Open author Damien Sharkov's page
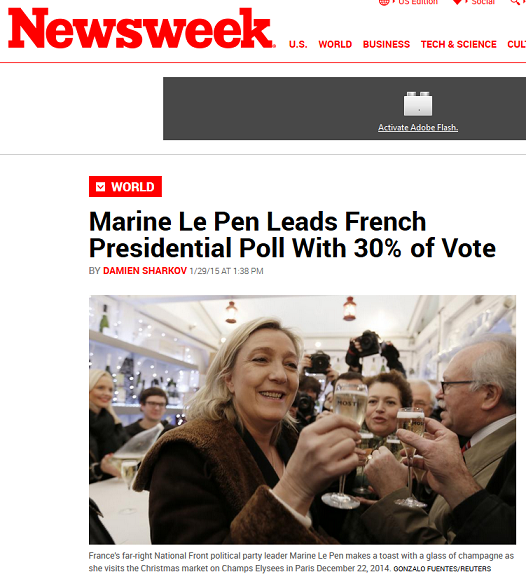This screenshot has width=526, height=579. click(145, 271)
